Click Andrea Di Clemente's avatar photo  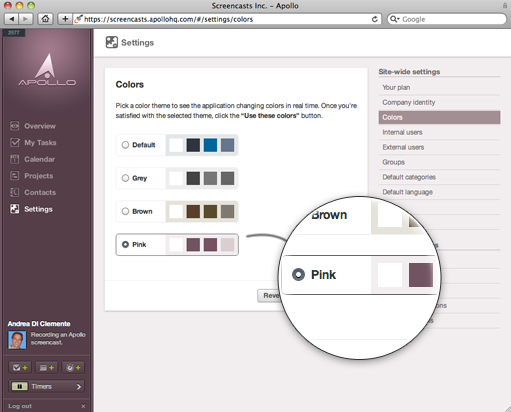(17, 340)
